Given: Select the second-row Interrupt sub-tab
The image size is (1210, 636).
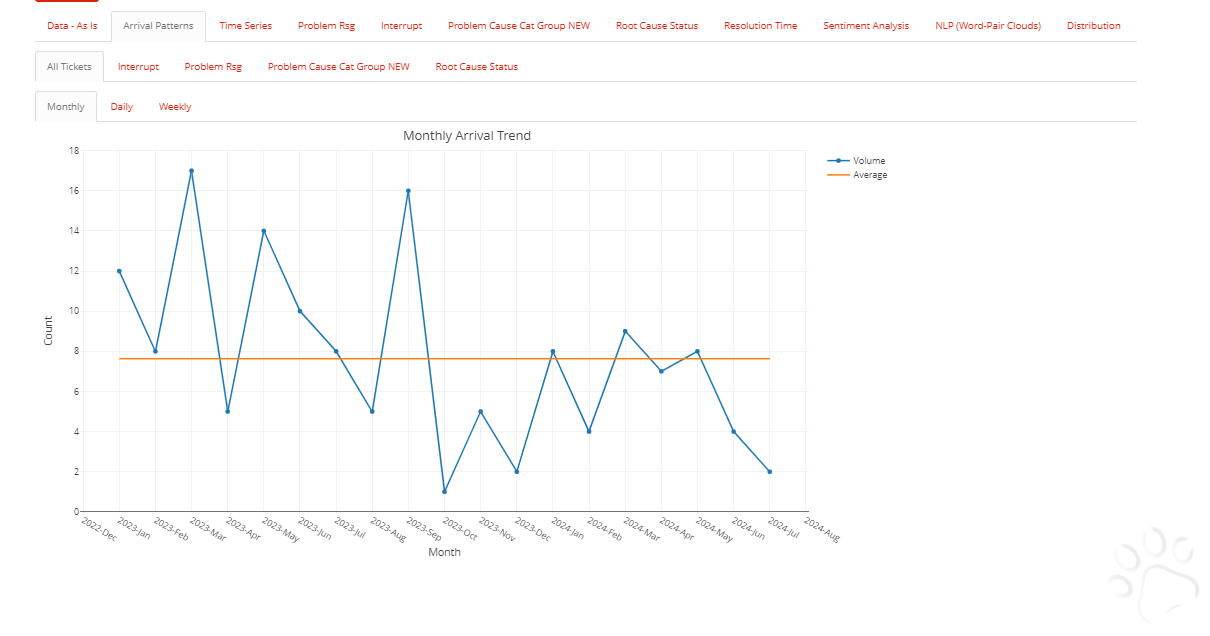Looking at the screenshot, I should coord(138,67).
